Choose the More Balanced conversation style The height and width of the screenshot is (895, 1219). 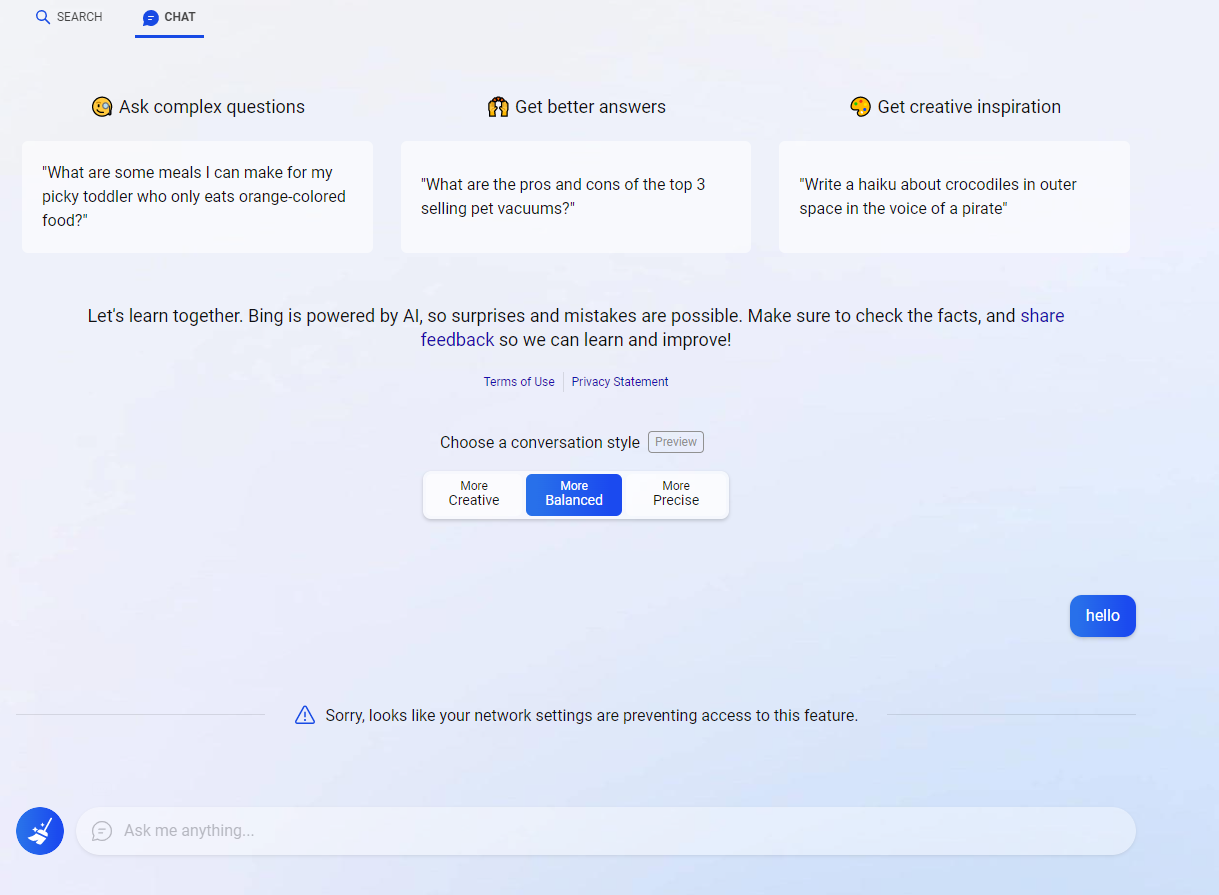pos(574,494)
